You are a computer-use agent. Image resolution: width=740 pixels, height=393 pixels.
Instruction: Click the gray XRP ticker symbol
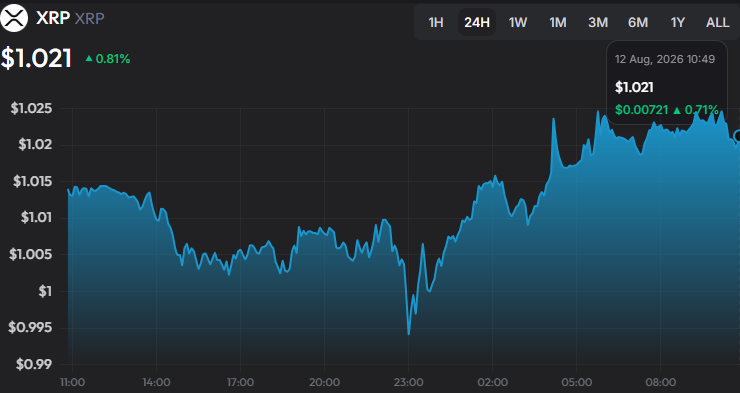[90, 18]
